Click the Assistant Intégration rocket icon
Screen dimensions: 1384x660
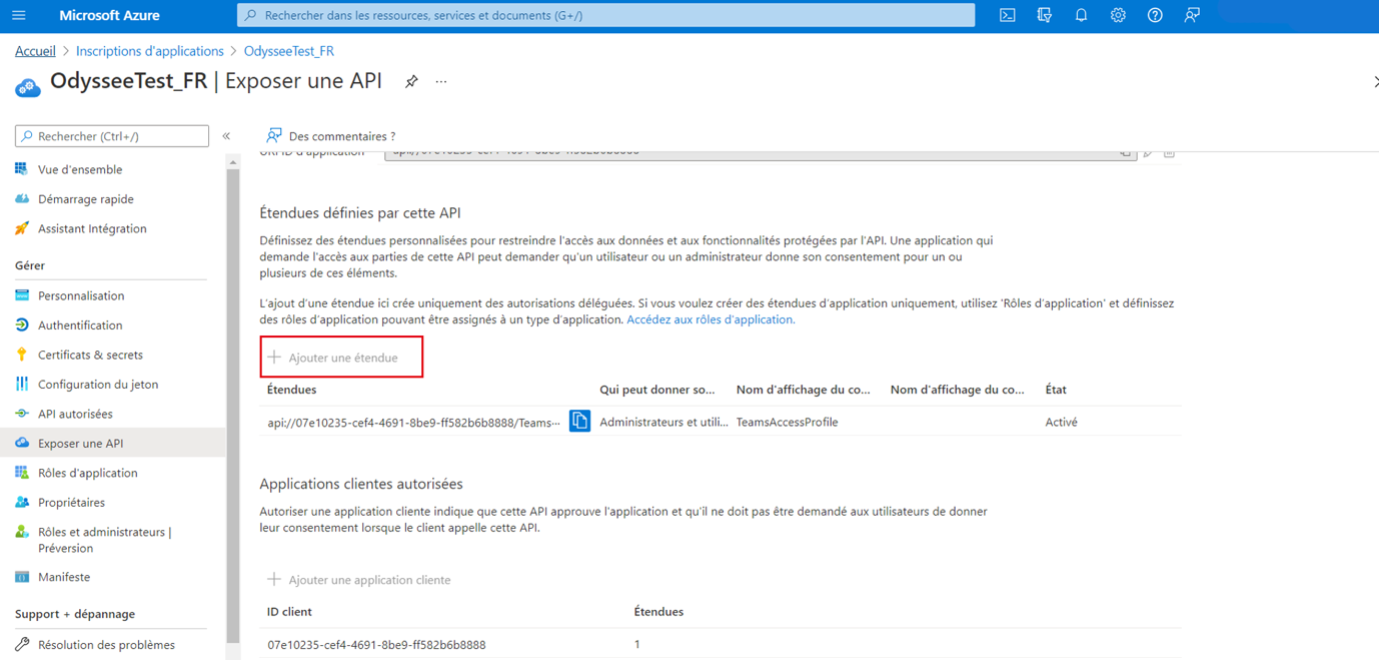[x=22, y=228]
